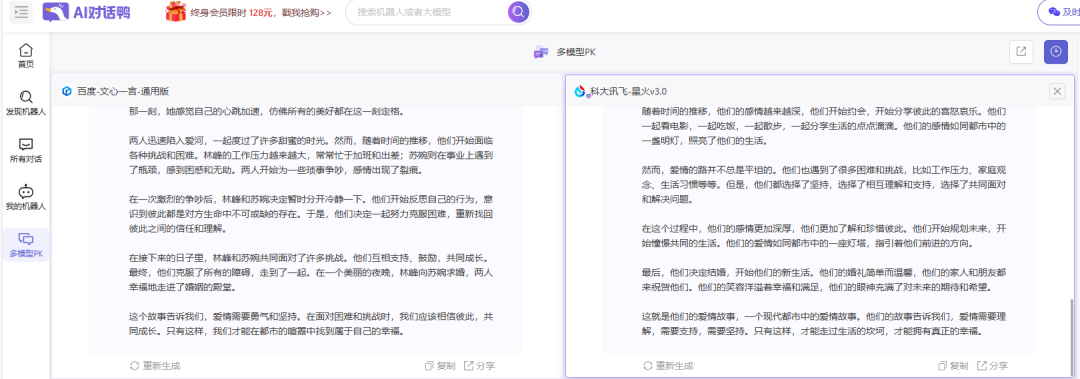Open history with the purple clock button
This screenshot has width=1080, height=379.
coord(1055,52)
